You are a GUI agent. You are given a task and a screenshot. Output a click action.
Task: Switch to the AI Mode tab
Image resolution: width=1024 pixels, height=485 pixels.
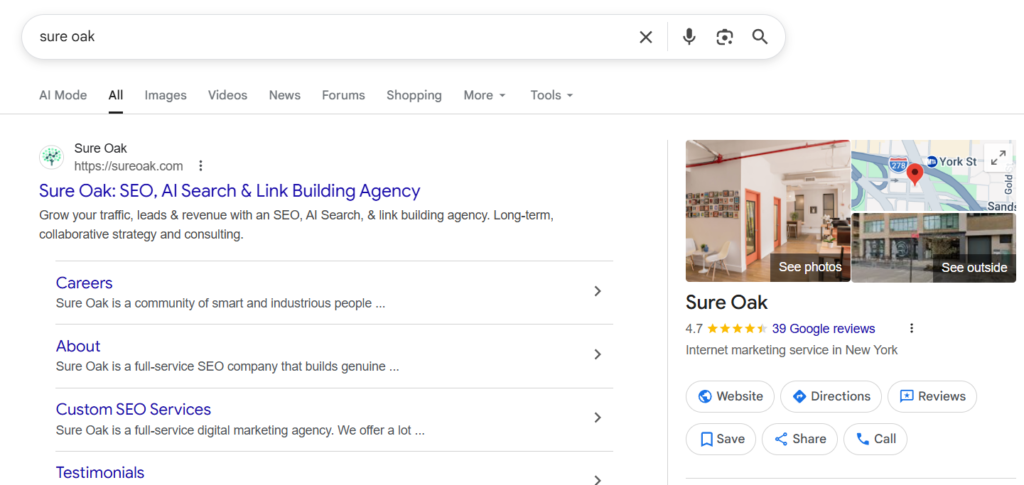click(63, 95)
